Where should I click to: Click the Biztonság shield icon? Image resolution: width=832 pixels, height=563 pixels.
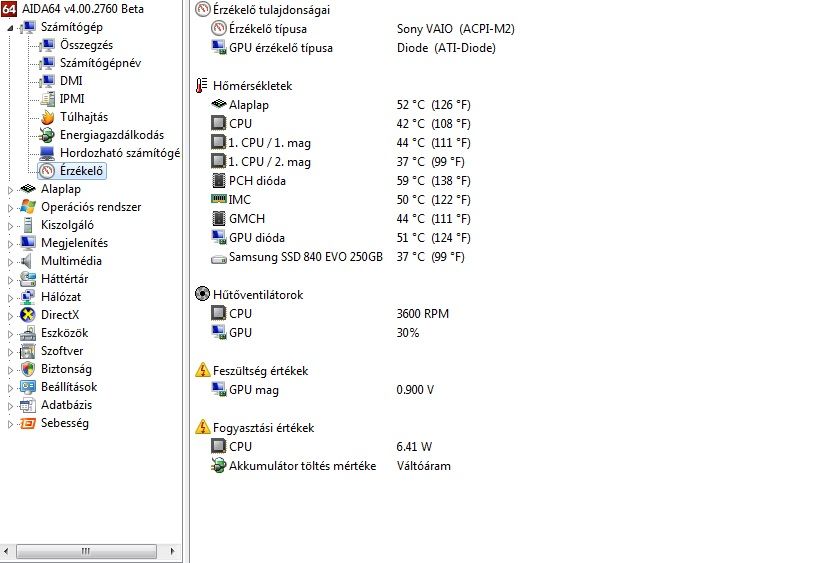(28, 369)
